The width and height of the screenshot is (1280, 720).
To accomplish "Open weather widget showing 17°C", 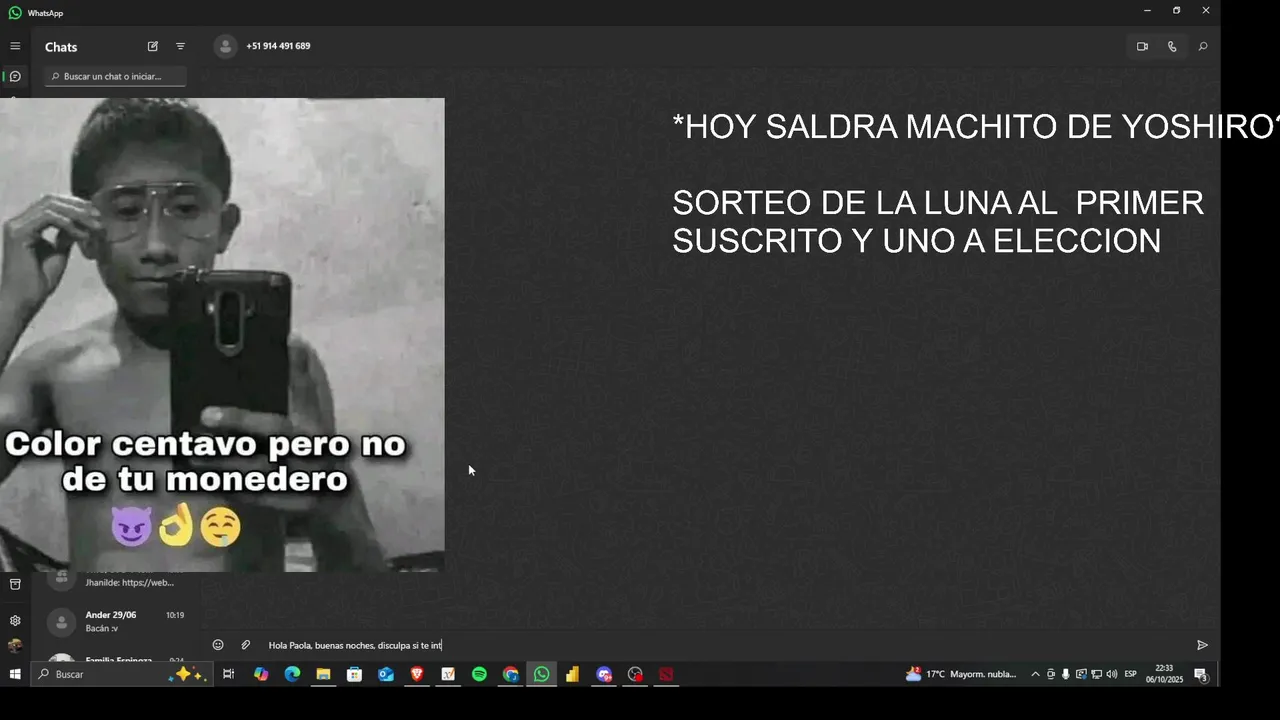I will (x=961, y=674).
